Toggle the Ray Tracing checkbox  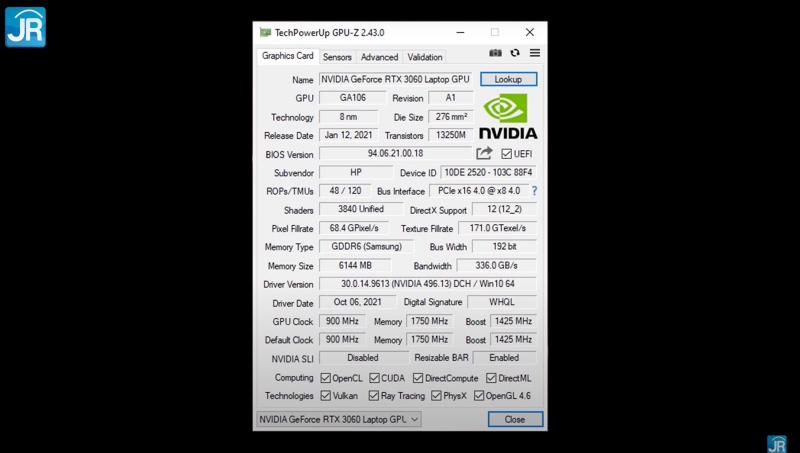(x=374, y=396)
